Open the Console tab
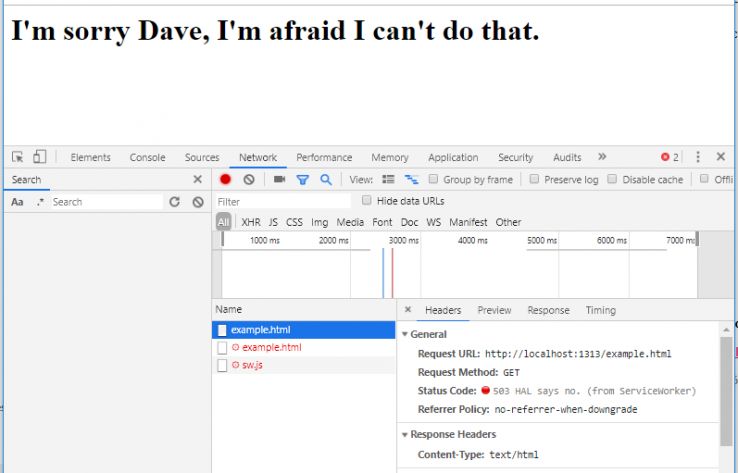The image size is (738, 473). tap(147, 157)
